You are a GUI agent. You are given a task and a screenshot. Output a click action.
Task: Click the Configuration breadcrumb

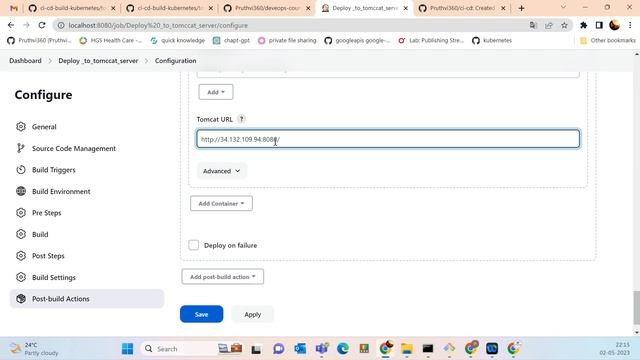click(176, 61)
